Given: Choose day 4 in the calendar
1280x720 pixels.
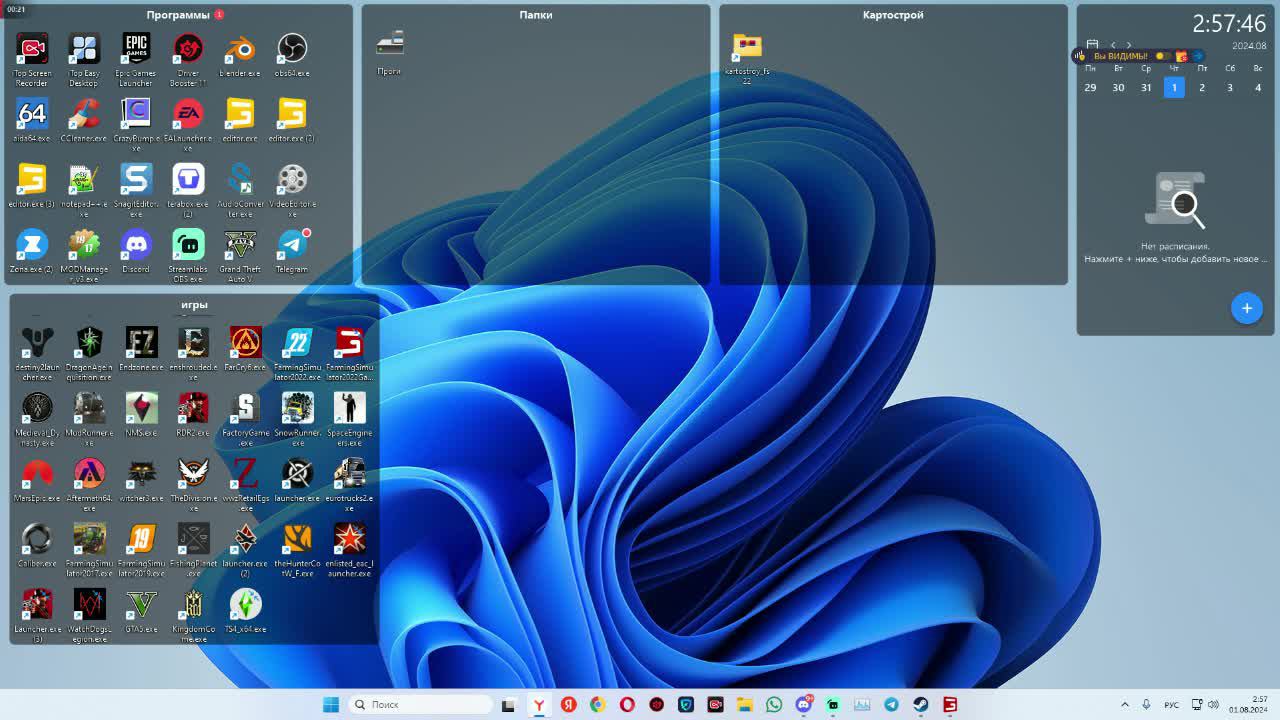Looking at the screenshot, I should (1258, 88).
